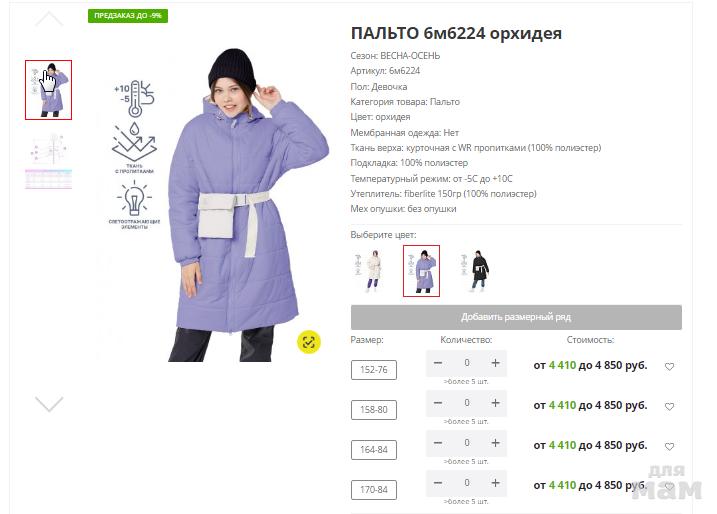Screen dimensions: 717x514
Task: Open the size chart thumbnail image
Action: (x=48, y=161)
